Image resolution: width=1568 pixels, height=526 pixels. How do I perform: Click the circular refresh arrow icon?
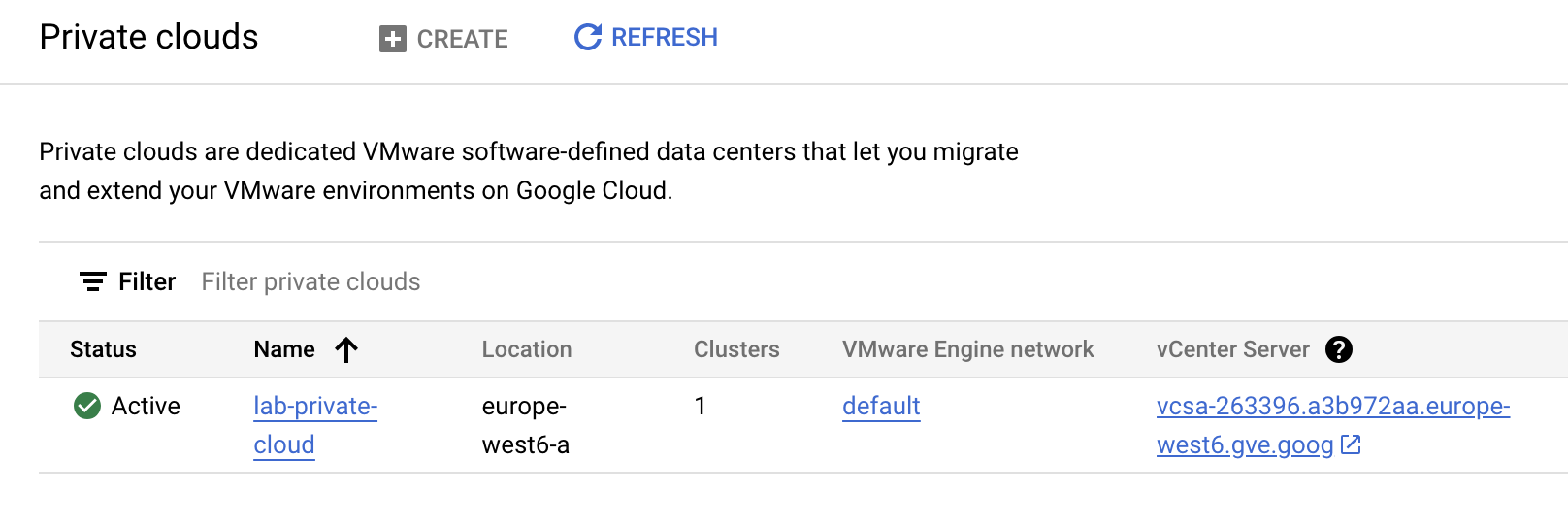coord(588,37)
